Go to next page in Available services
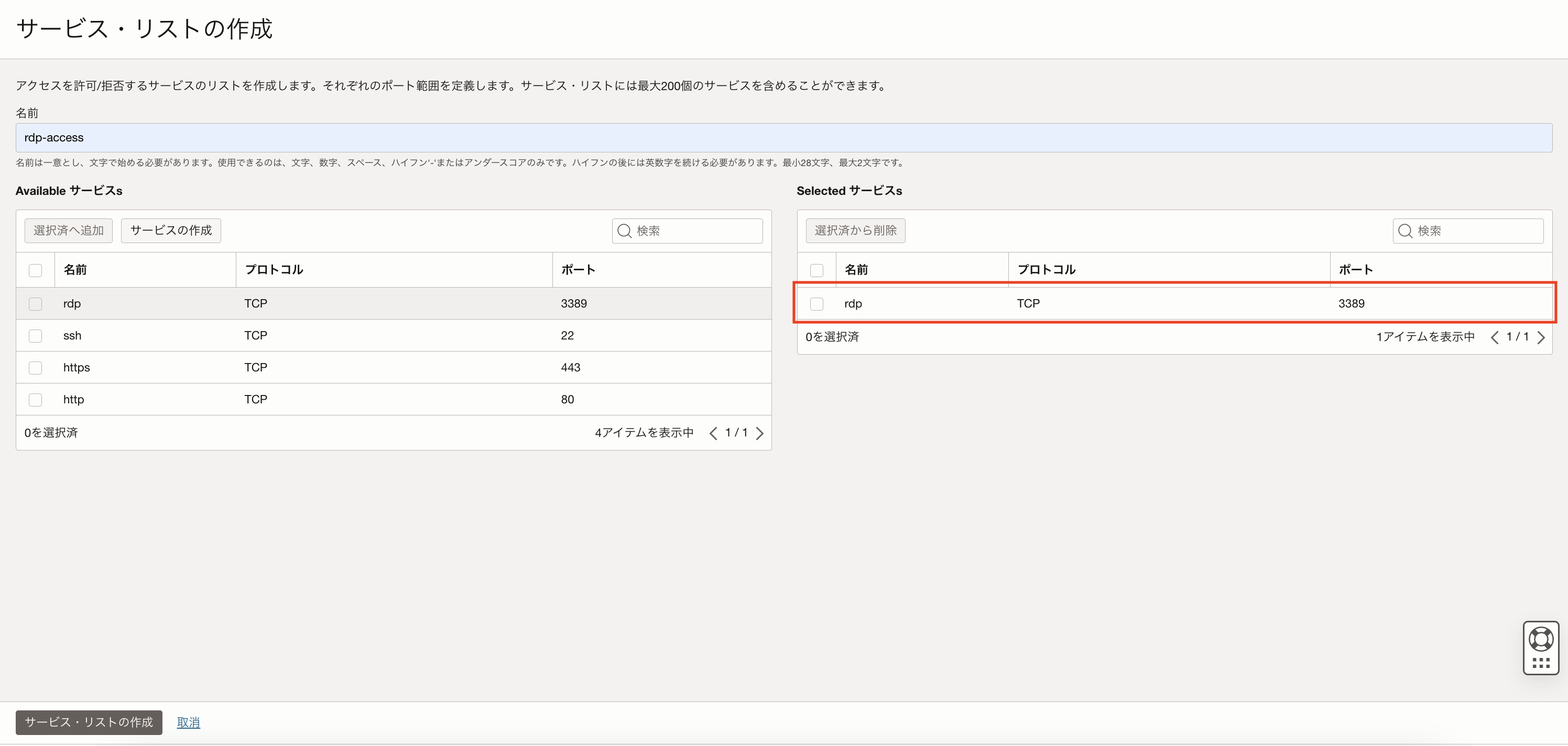Image resolution: width=1568 pixels, height=746 pixels. point(760,433)
